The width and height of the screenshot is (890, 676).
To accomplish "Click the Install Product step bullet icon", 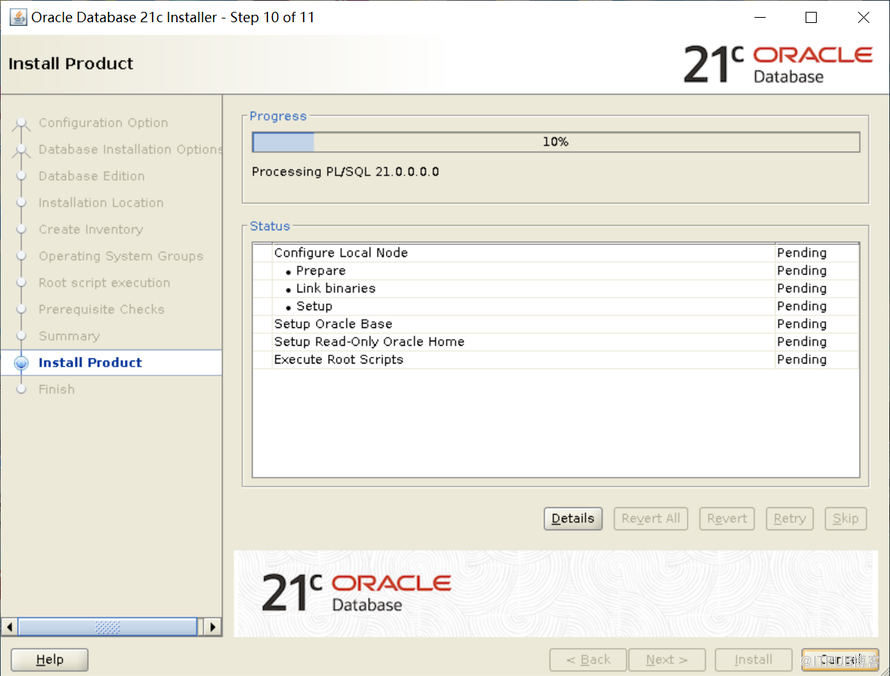I will click(x=21, y=363).
